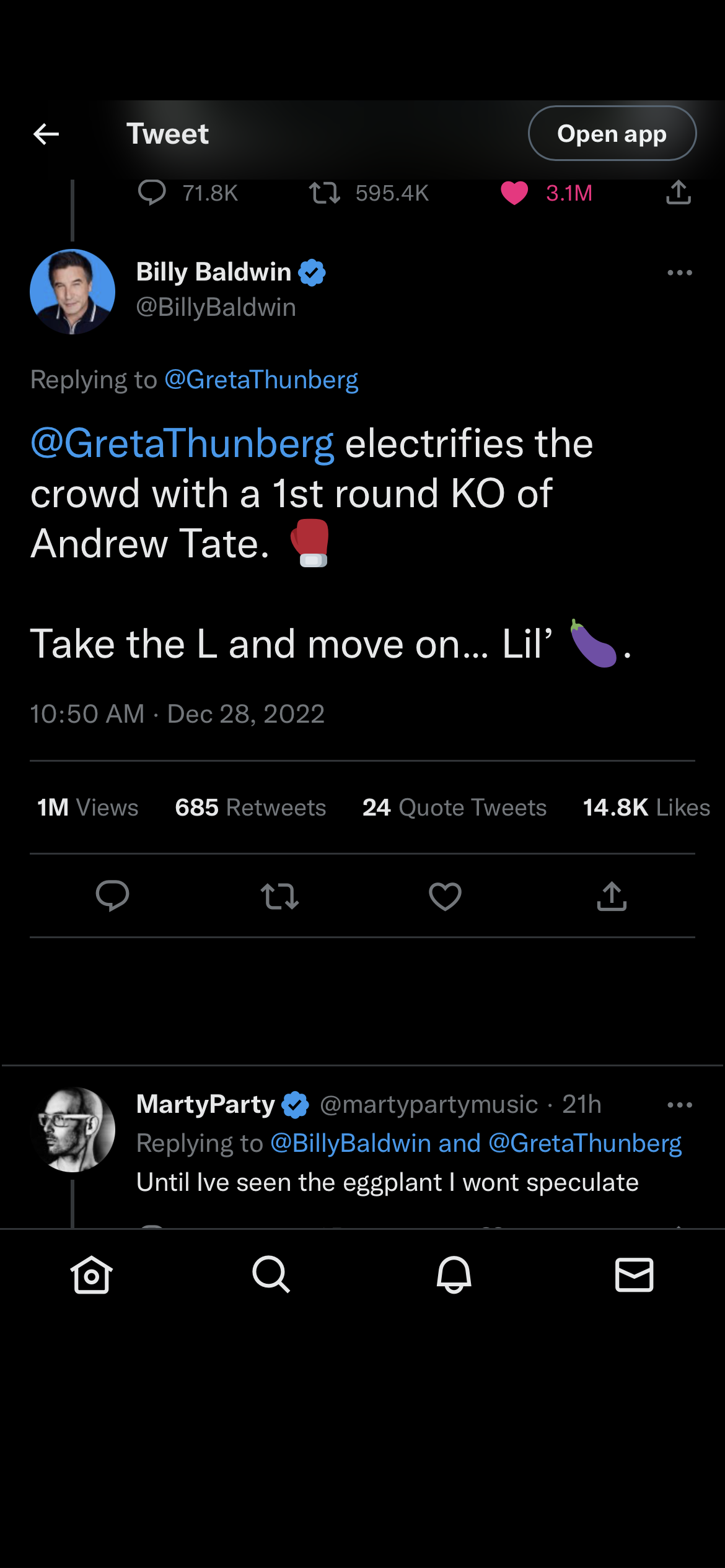Open the blue @GretaThunberg mention in tweet text

coord(183,443)
